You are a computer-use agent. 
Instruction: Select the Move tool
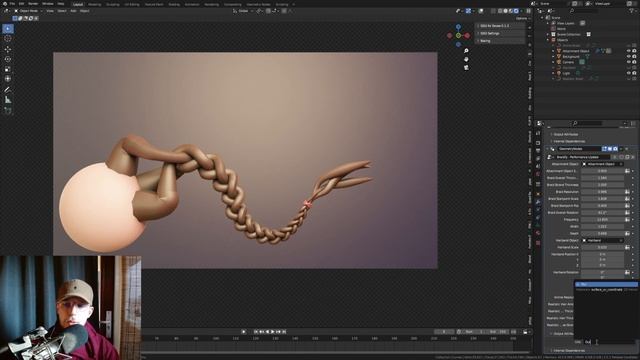[x=8, y=49]
